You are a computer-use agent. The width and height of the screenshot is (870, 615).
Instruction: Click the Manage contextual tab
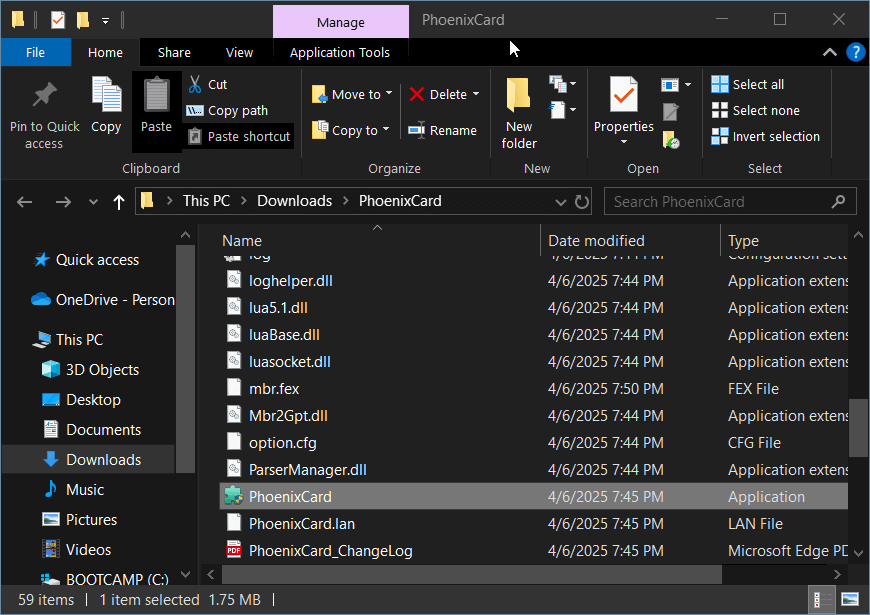pyautogui.click(x=341, y=22)
